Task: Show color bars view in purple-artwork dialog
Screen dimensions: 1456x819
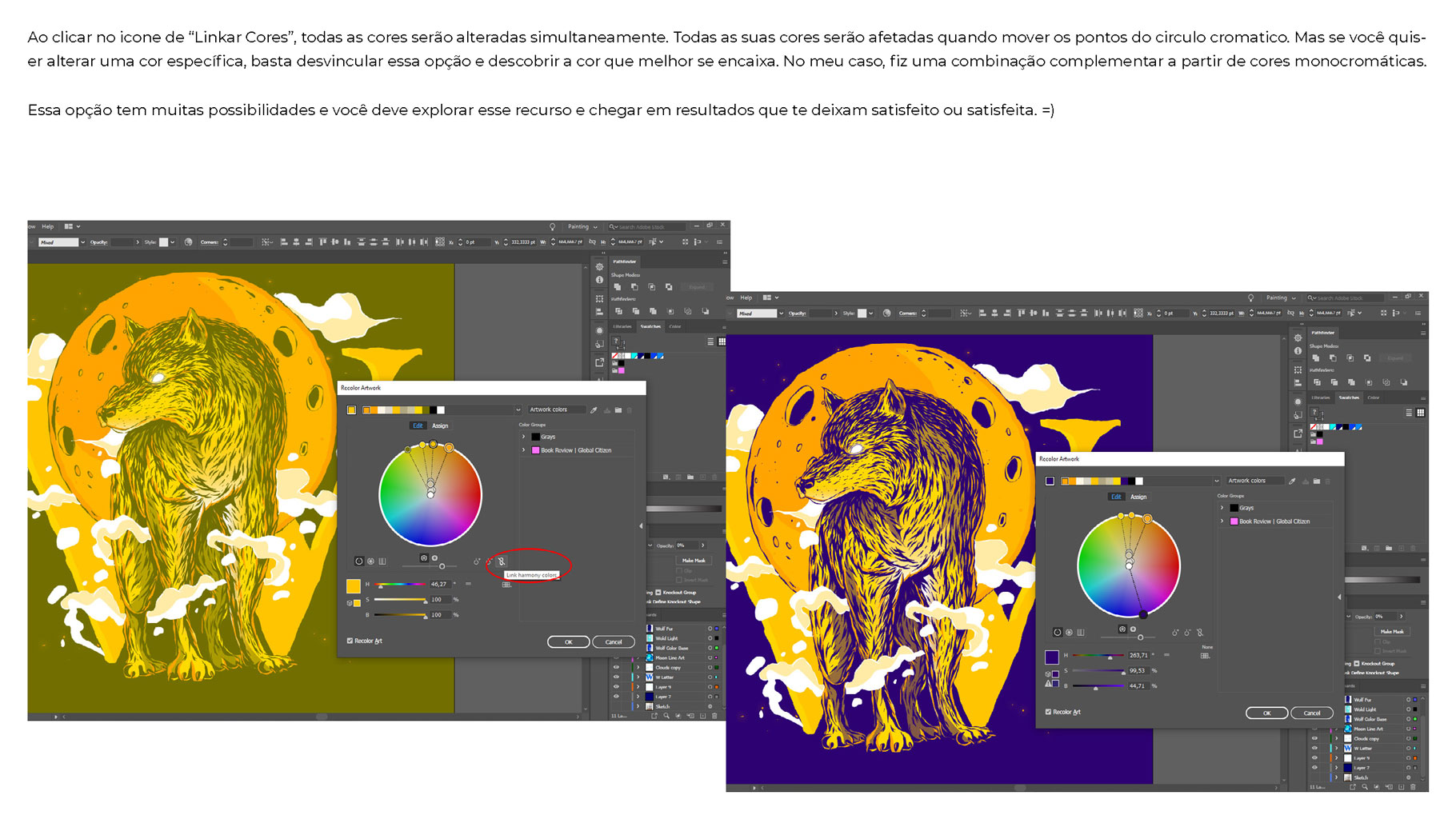Action: pyautogui.click(x=1081, y=632)
